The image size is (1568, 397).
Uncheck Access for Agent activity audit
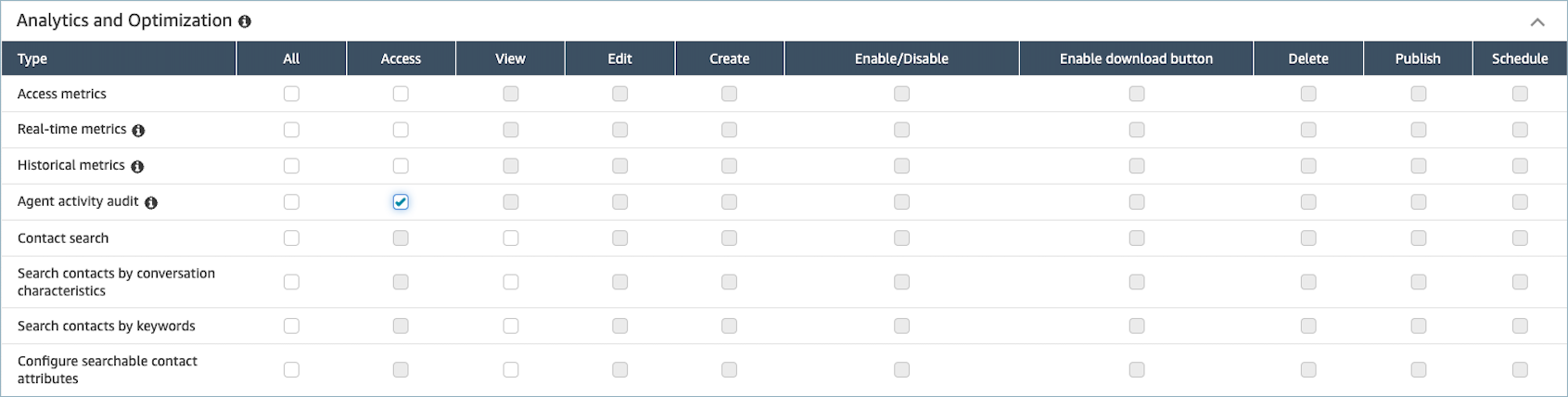click(401, 202)
